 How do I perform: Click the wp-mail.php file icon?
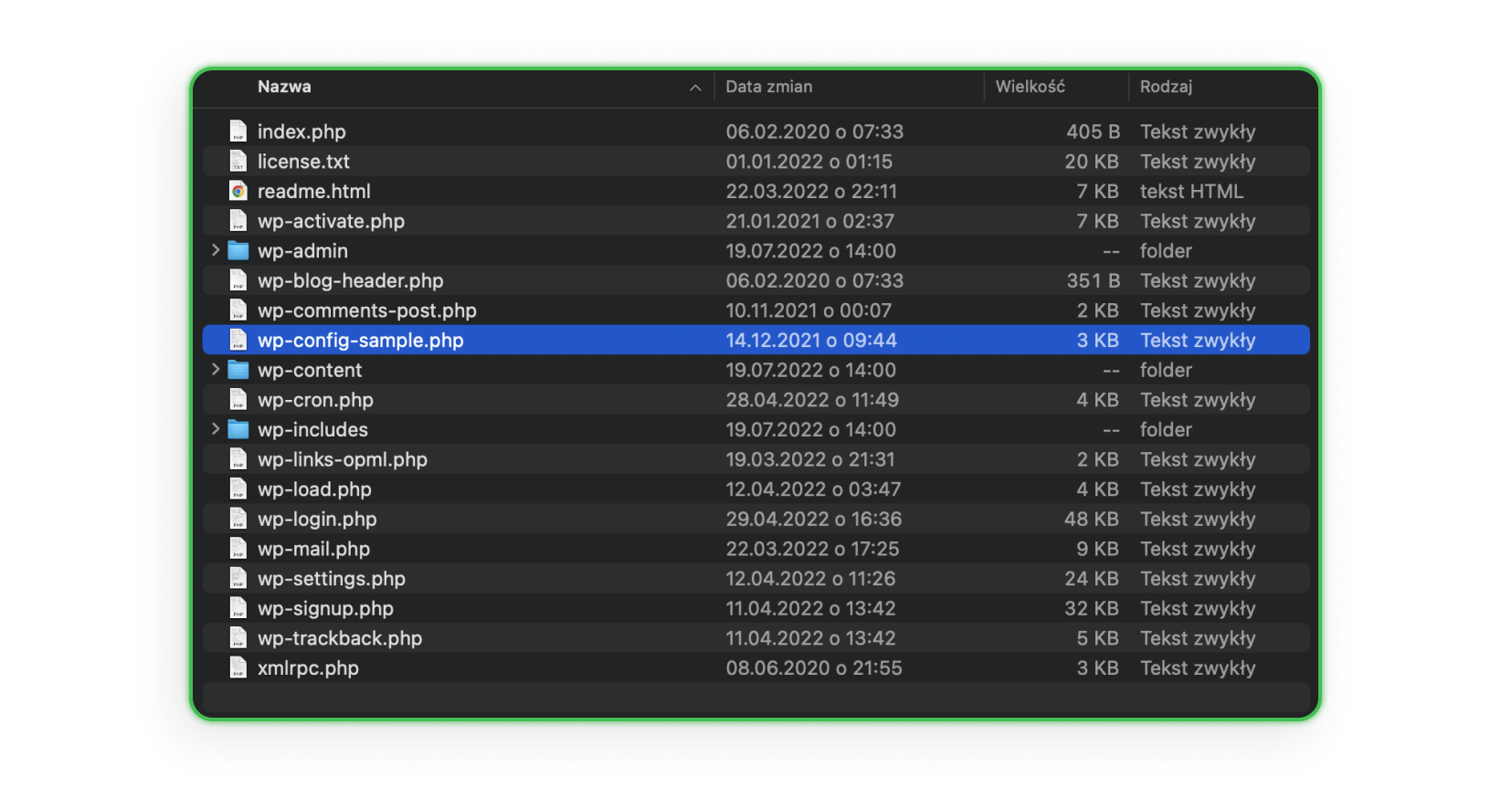coord(238,549)
